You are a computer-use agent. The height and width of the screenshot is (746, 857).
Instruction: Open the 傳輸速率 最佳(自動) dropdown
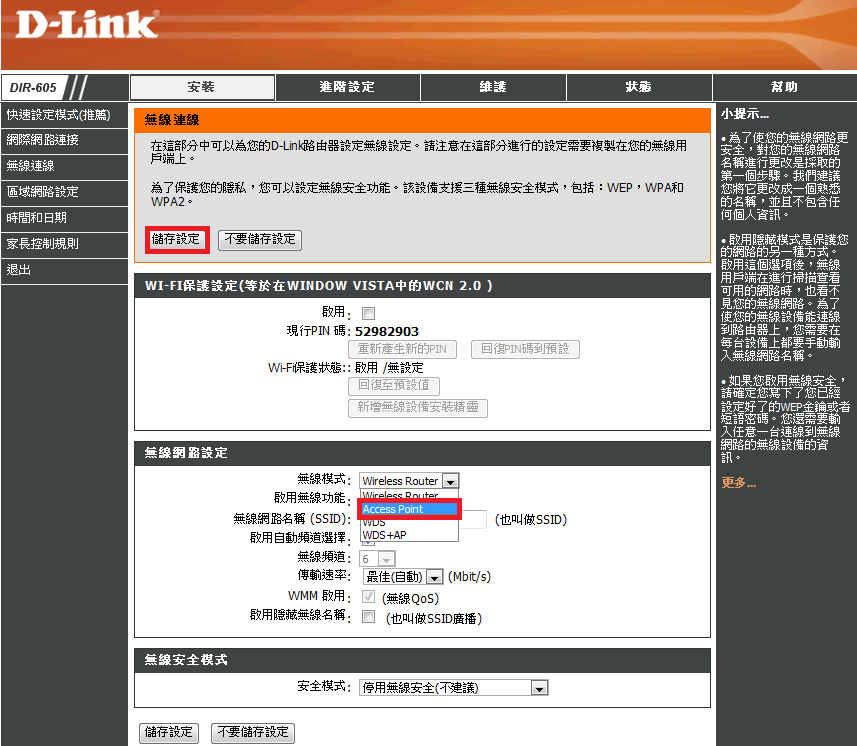coord(403,577)
